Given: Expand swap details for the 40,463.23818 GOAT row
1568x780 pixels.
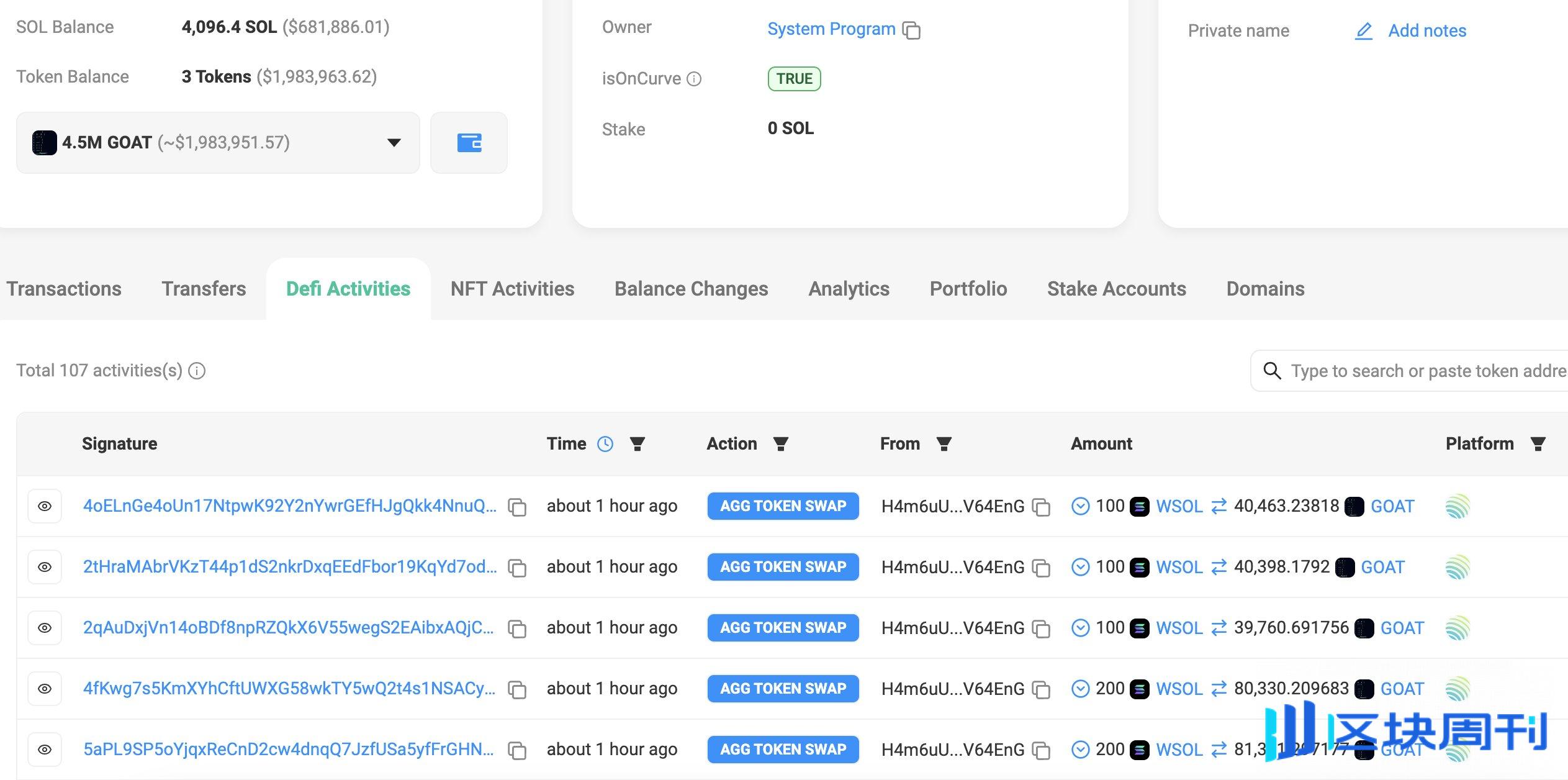Looking at the screenshot, I should pyautogui.click(x=1081, y=506).
